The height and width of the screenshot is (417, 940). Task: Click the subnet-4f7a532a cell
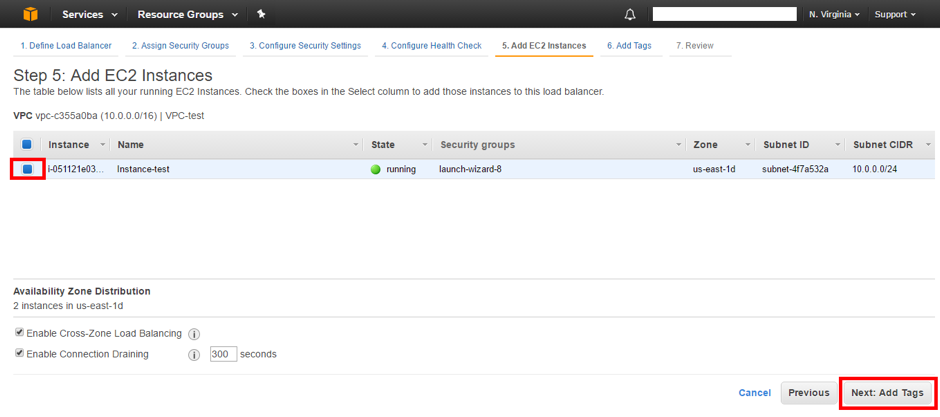[795, 170]
